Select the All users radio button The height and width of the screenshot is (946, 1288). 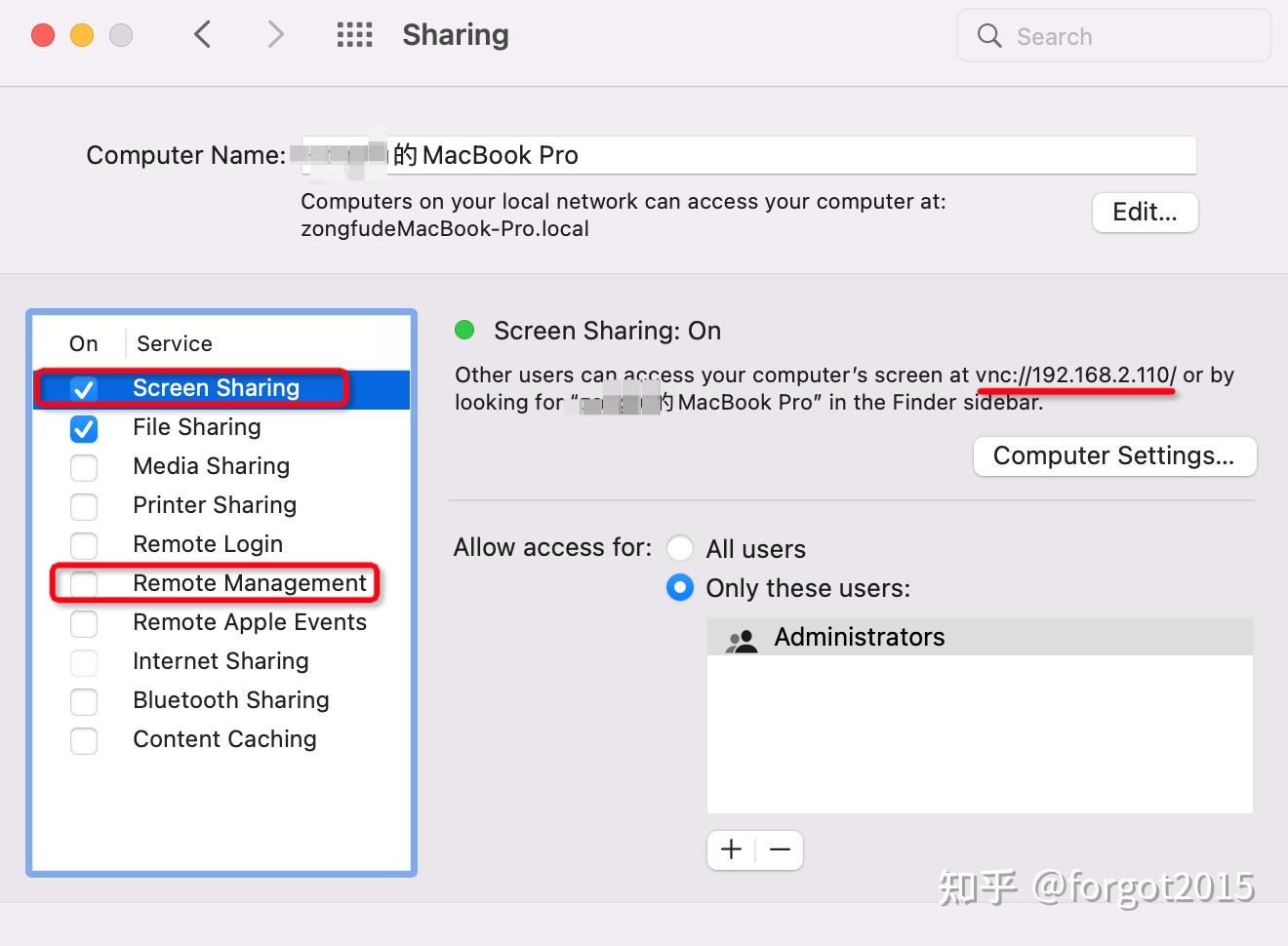[680, 548]
